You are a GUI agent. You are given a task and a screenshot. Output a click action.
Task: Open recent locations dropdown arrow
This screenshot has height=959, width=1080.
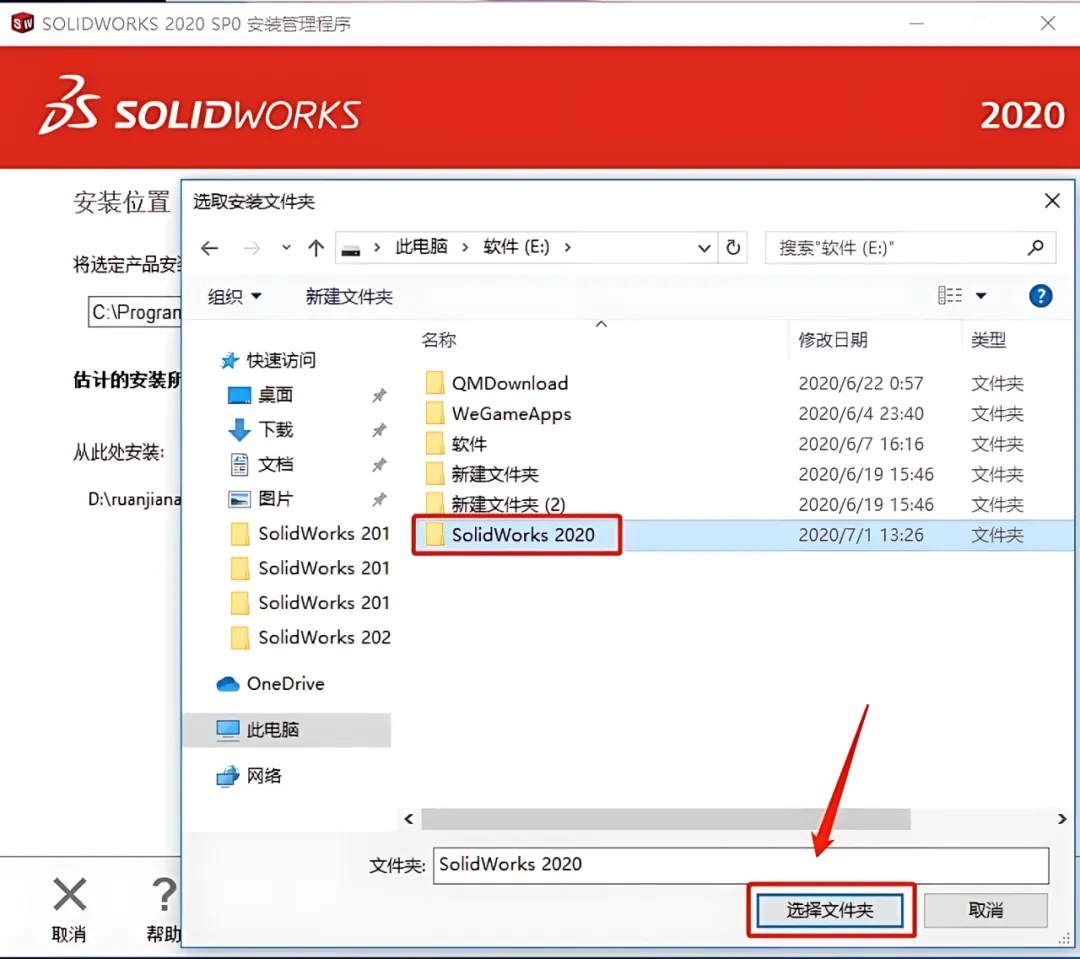287,247
